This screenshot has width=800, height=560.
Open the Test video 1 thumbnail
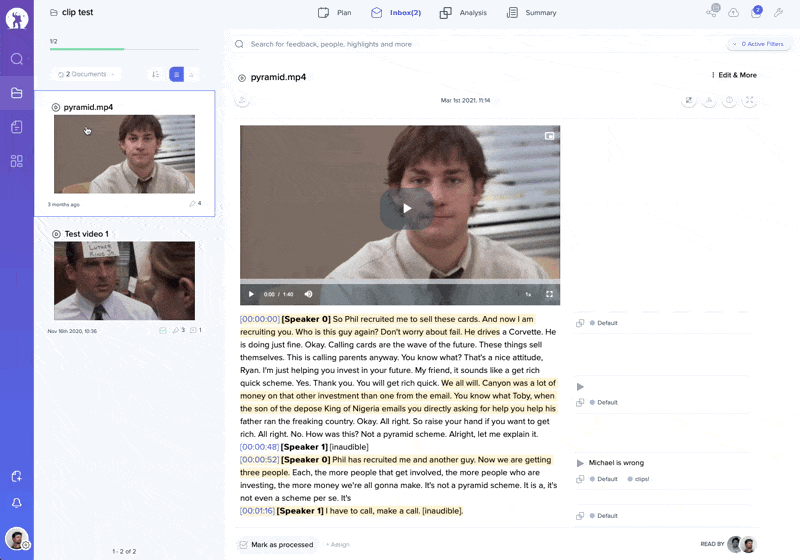124,281
